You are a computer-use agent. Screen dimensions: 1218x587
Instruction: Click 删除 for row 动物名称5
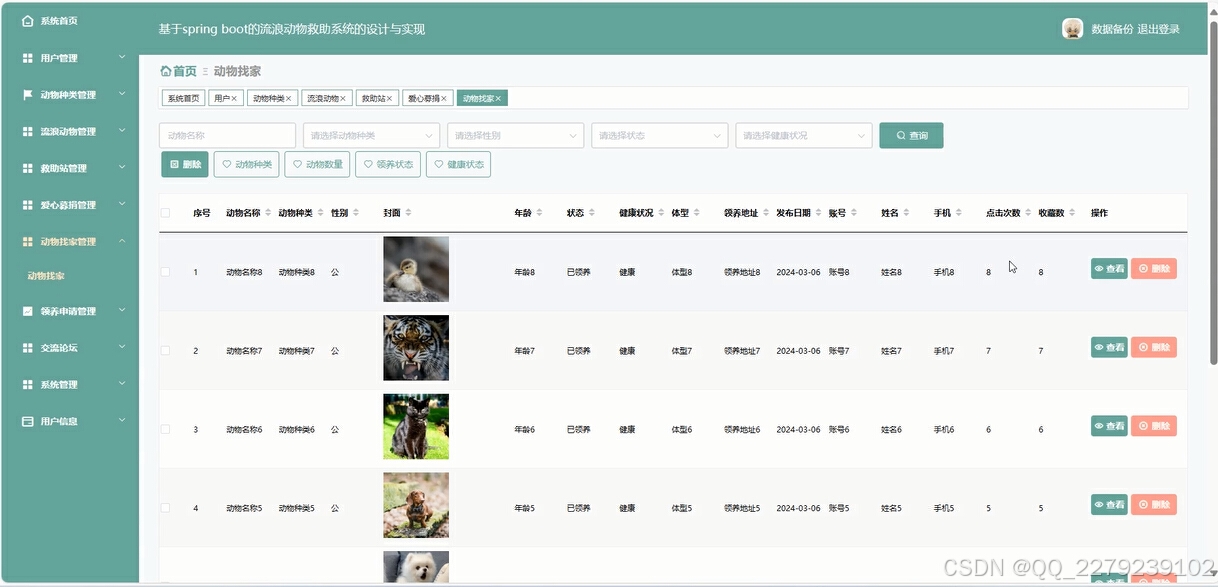point(1154,505)
